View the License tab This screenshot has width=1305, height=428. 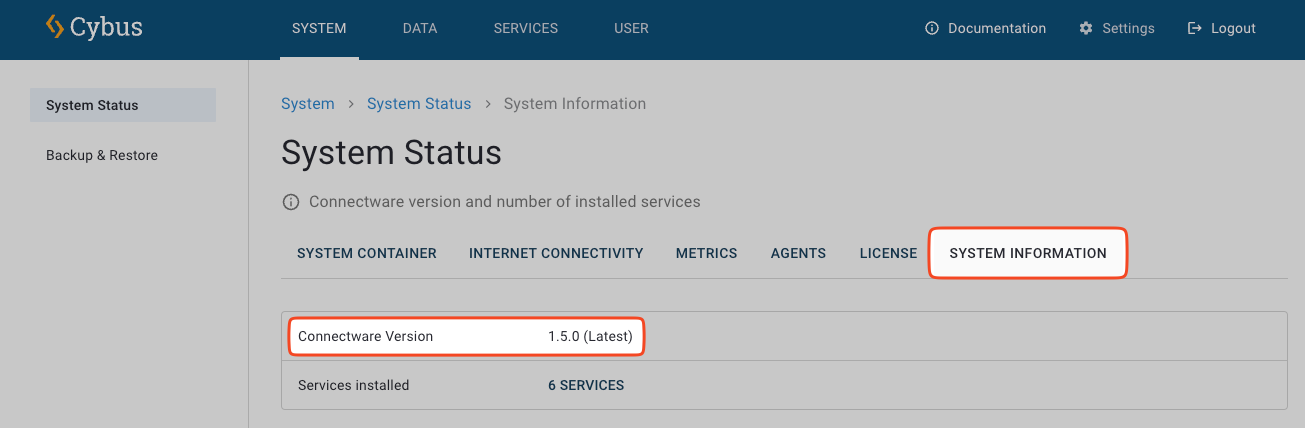(x=888, y=254)
